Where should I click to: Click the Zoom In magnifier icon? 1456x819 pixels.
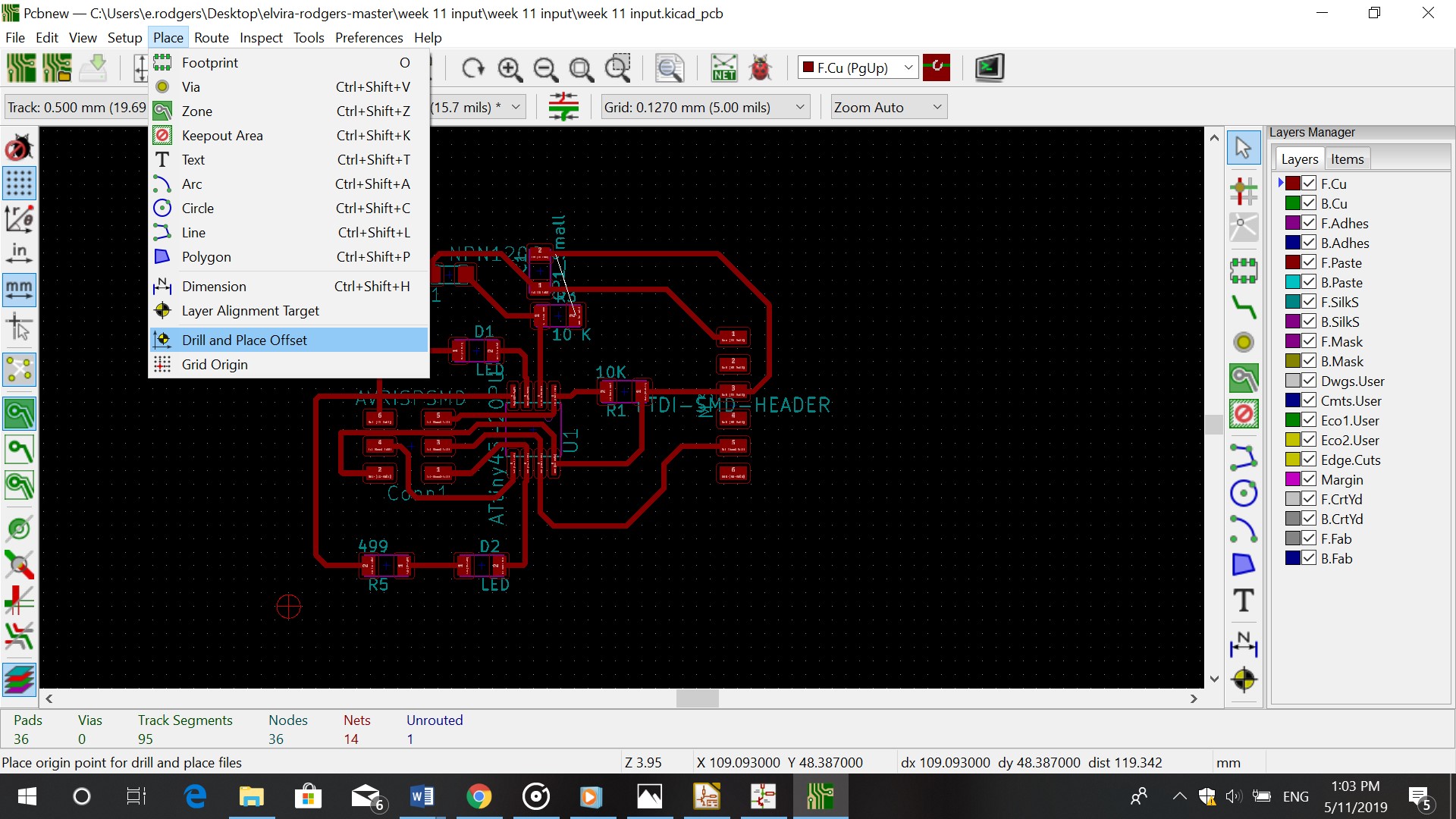pyautogui.click(x=510, y=69)
